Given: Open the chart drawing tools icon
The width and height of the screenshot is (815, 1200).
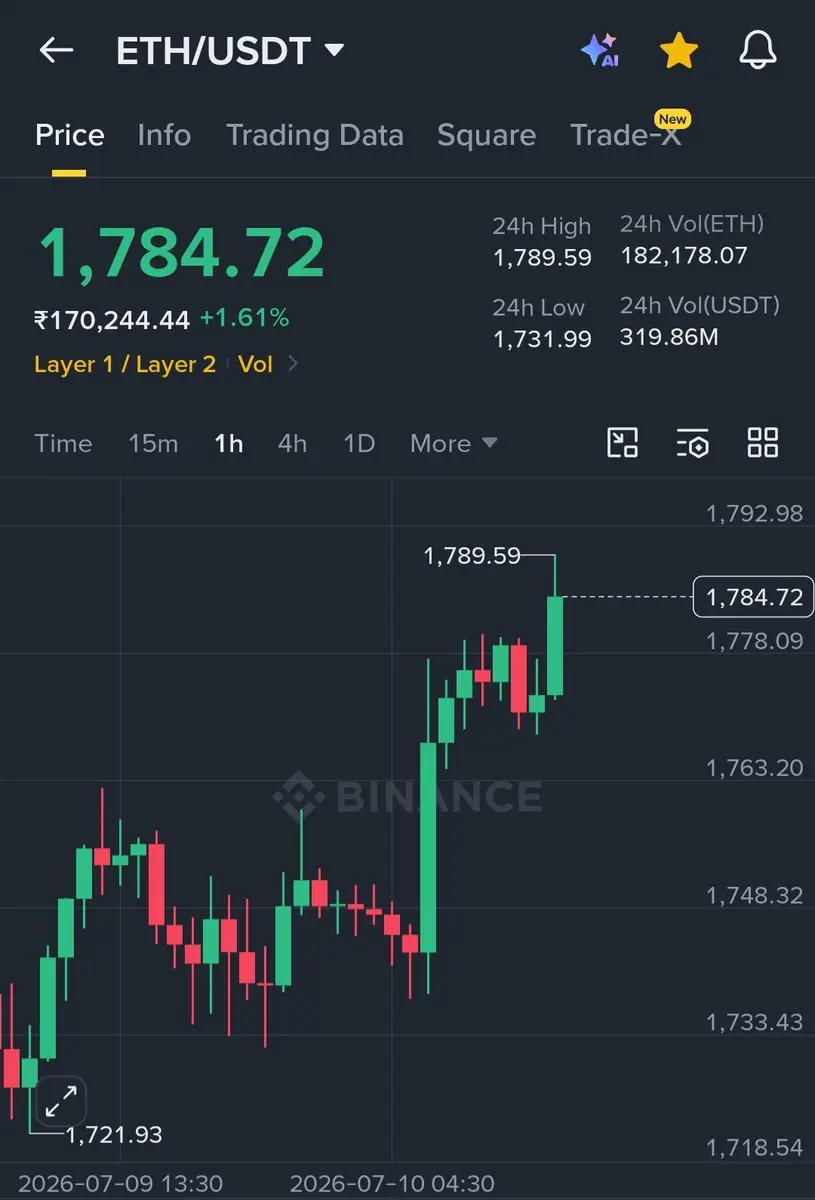Looking at the screenshot, I should [623, 442].
